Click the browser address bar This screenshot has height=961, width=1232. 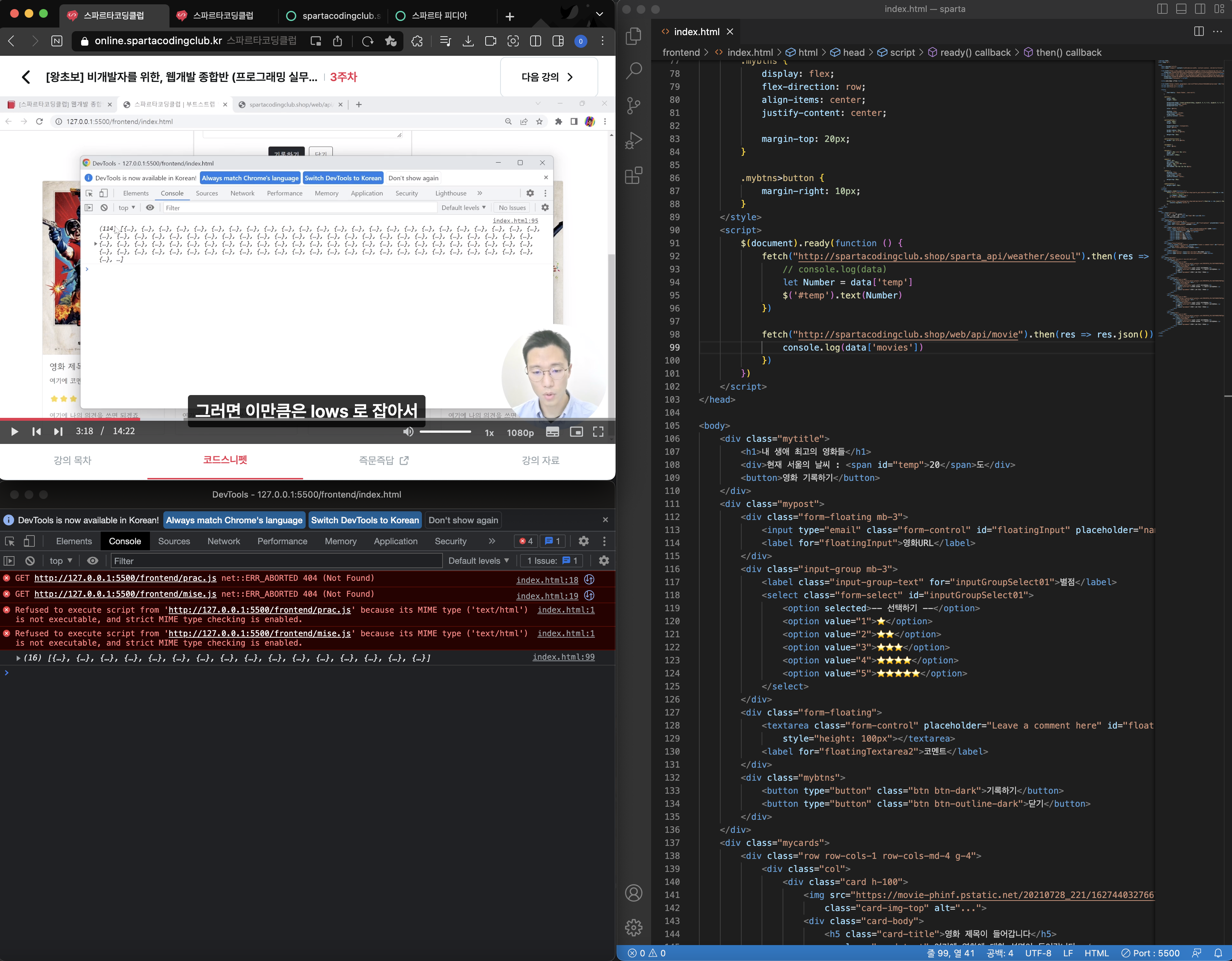[x=237, y=41]
